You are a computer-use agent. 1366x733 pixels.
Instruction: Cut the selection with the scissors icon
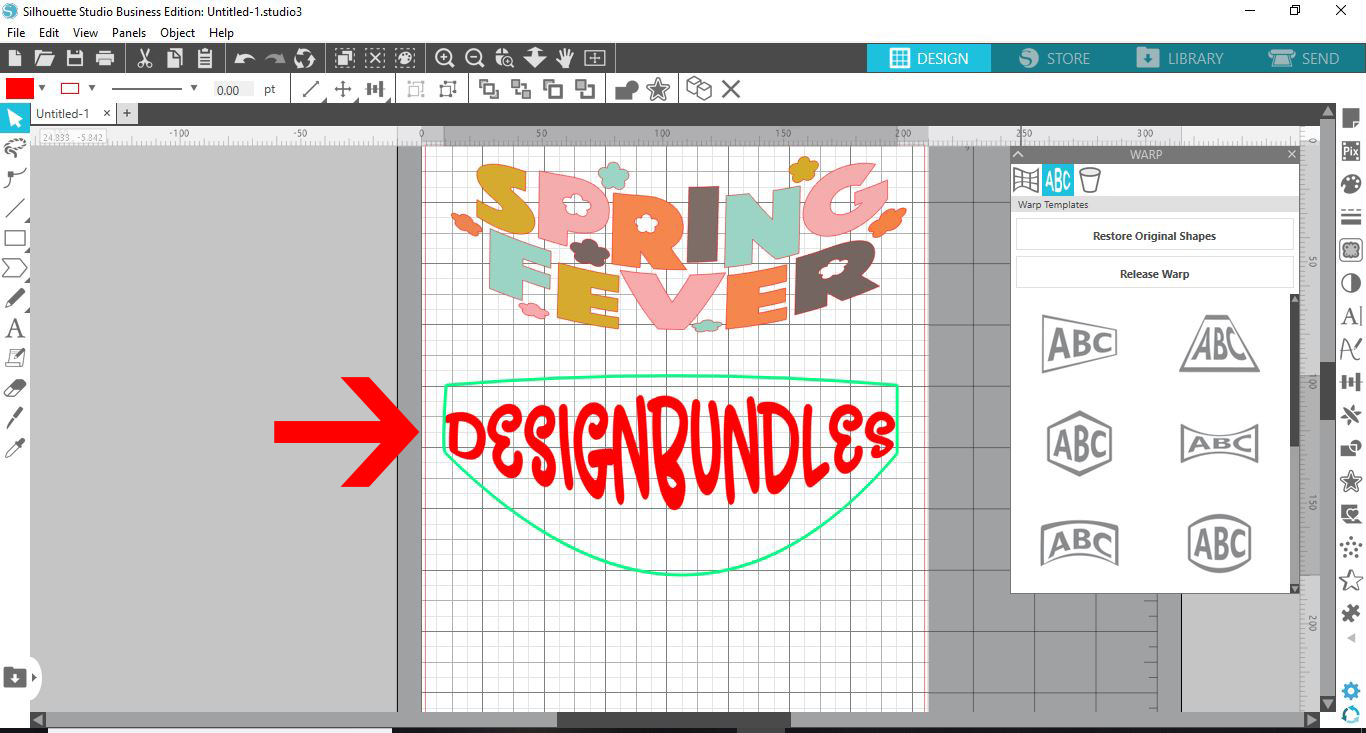(145, 58)
